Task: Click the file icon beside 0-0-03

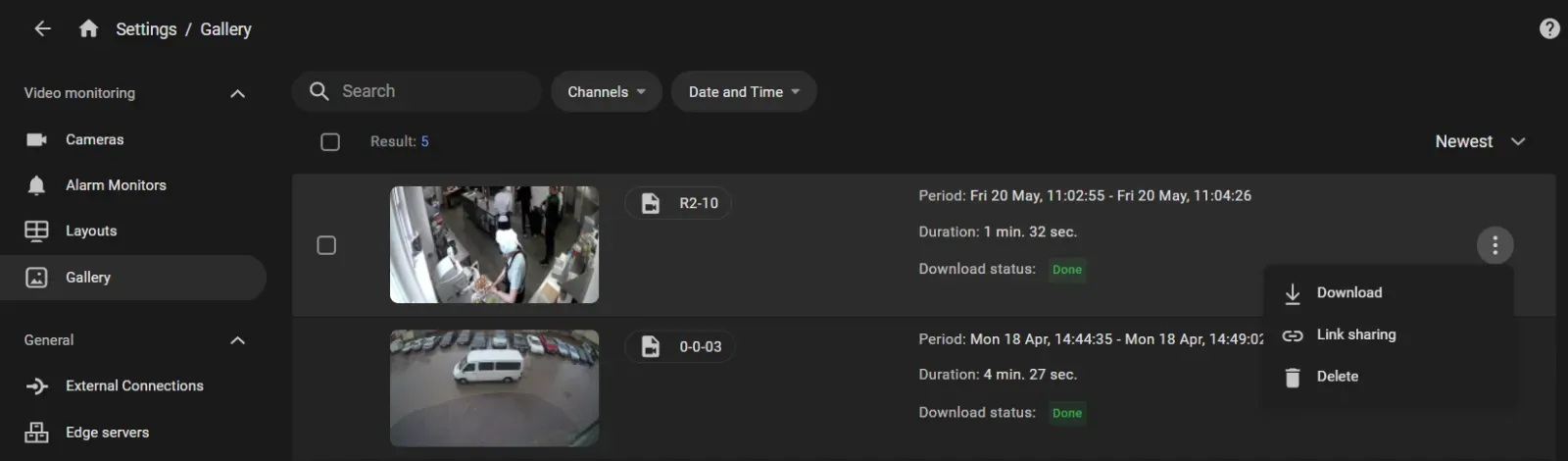Action: click(x=651, y=346)
